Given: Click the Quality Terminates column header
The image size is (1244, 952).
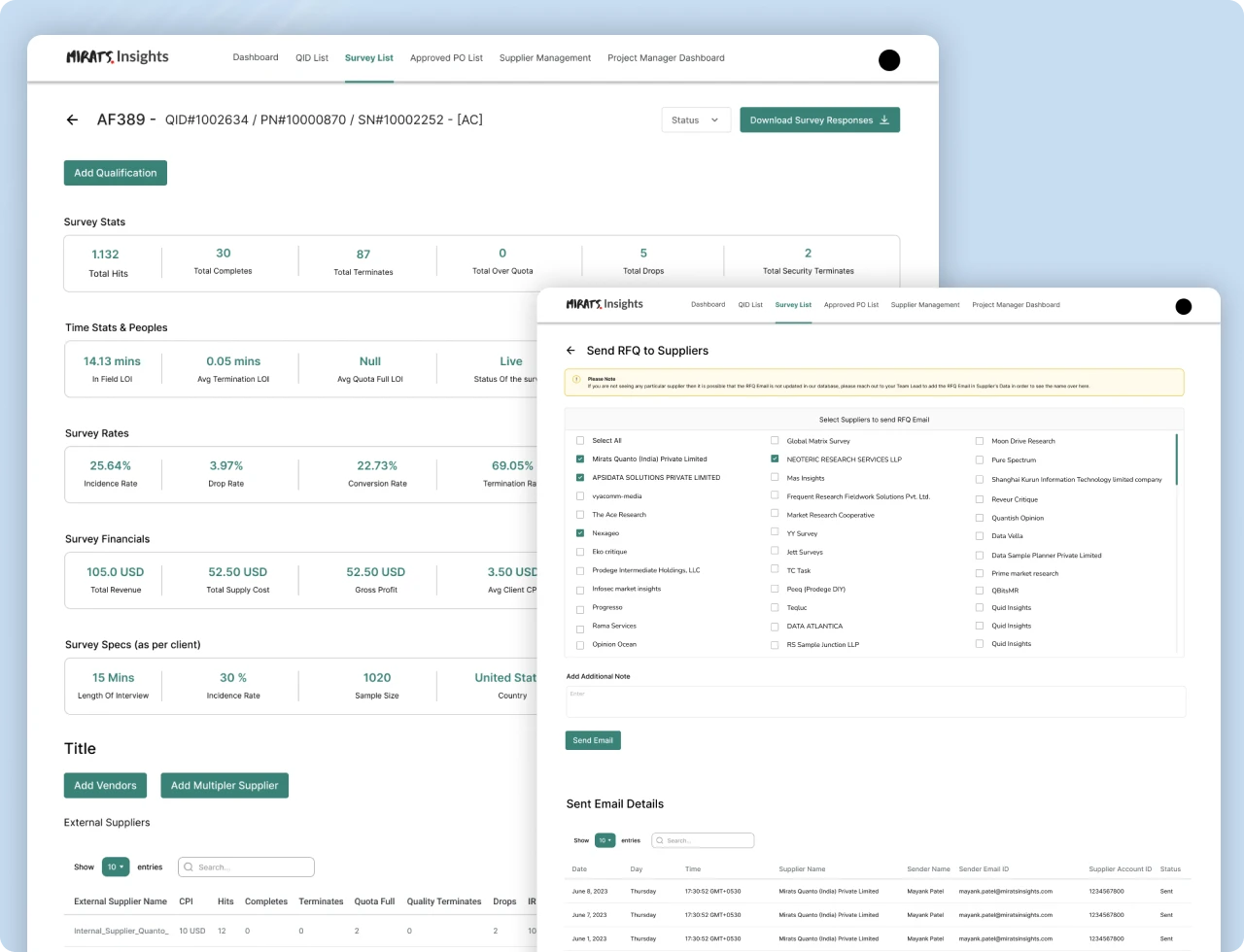Looking at the screenshot, I should point(444,901).
